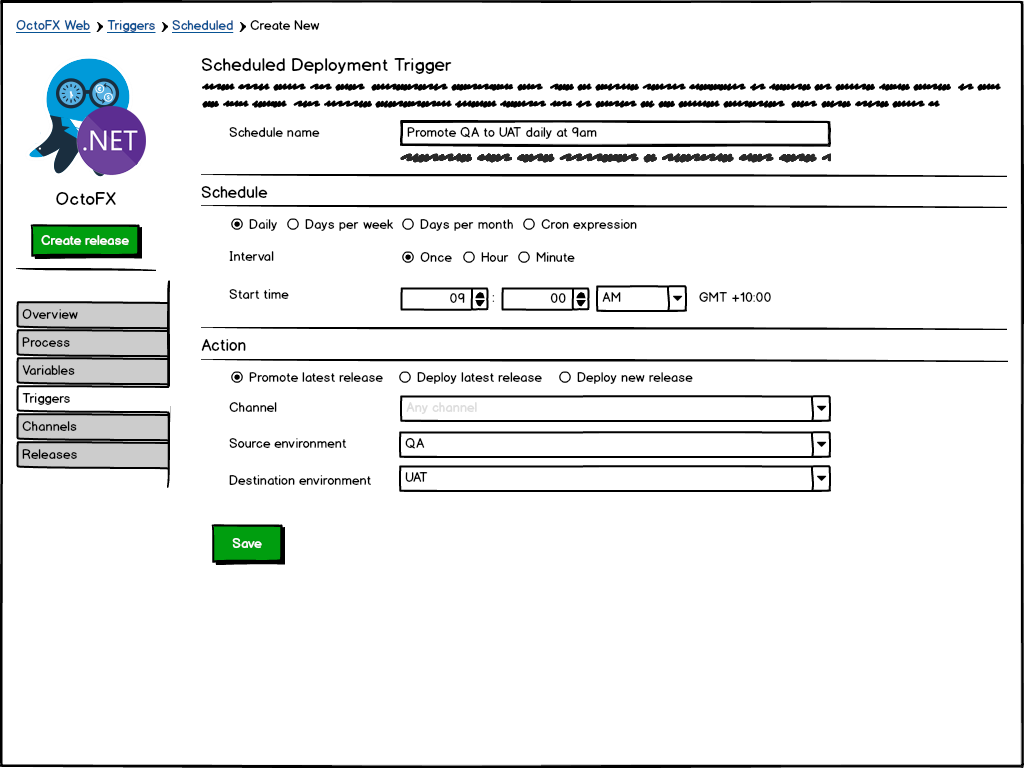Click the OctoFX .NET project logo
Image resolution: width=1024 pixels, height=768 pixels.
point(88,118)
